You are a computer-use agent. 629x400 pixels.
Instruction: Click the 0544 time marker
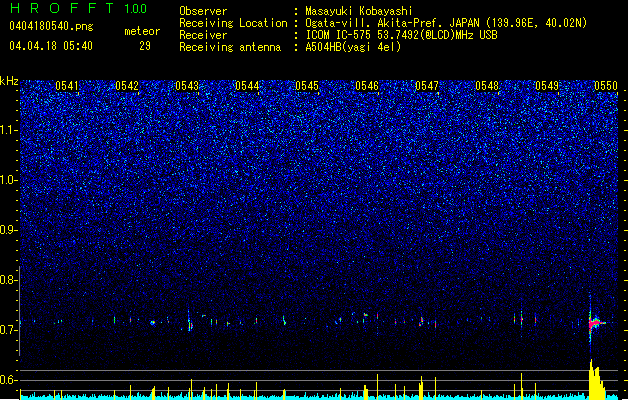pos(247,86)
